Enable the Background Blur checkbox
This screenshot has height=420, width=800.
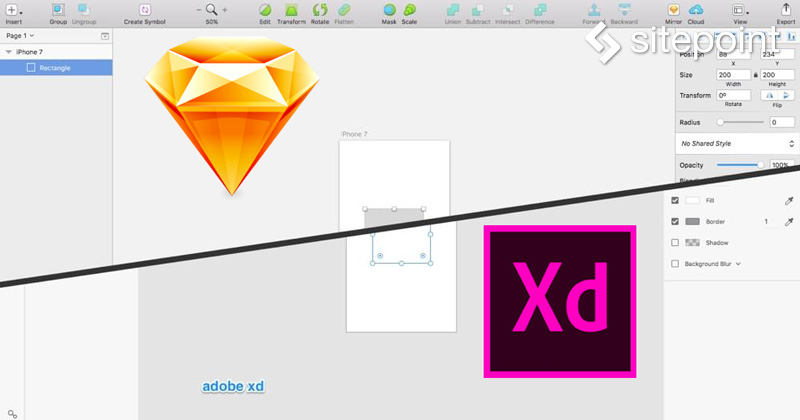click(x=675, y=264)
